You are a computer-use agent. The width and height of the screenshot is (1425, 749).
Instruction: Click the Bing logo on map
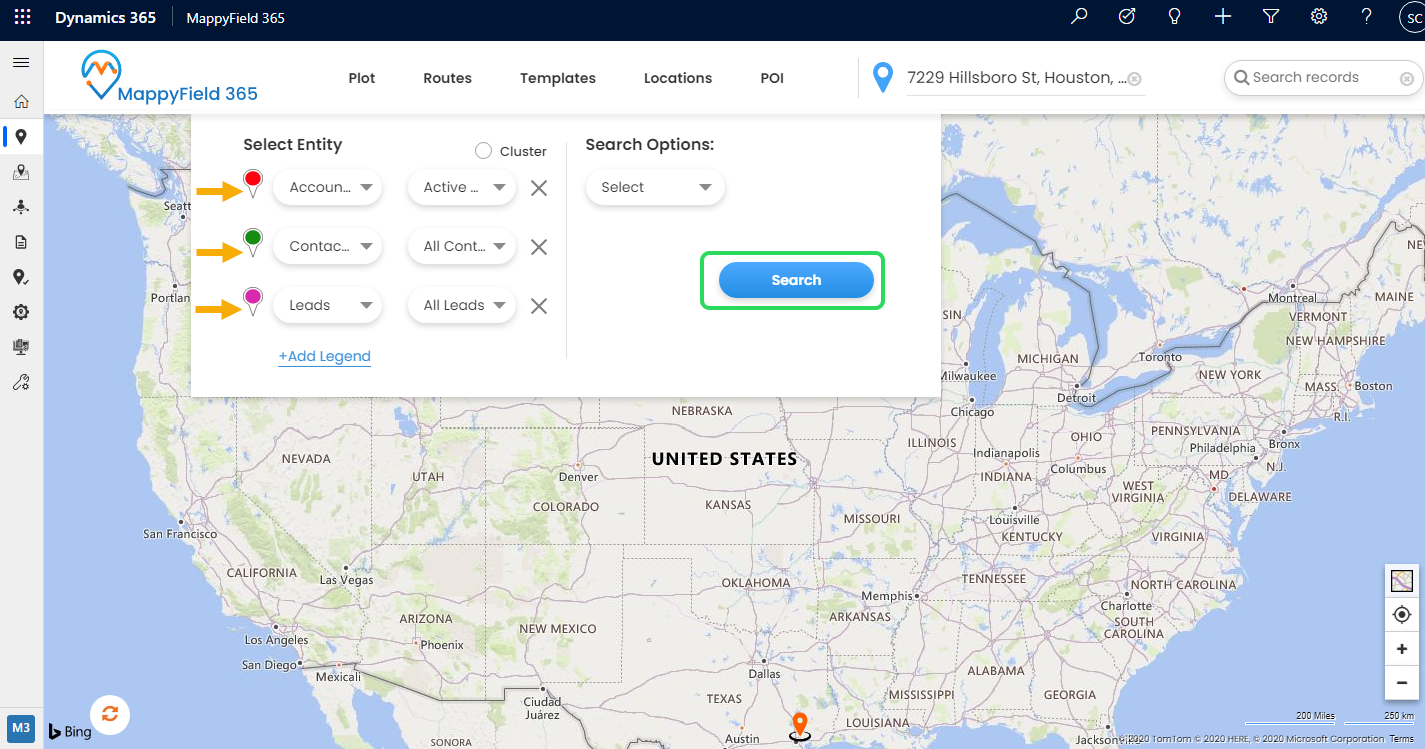point(70,731)
